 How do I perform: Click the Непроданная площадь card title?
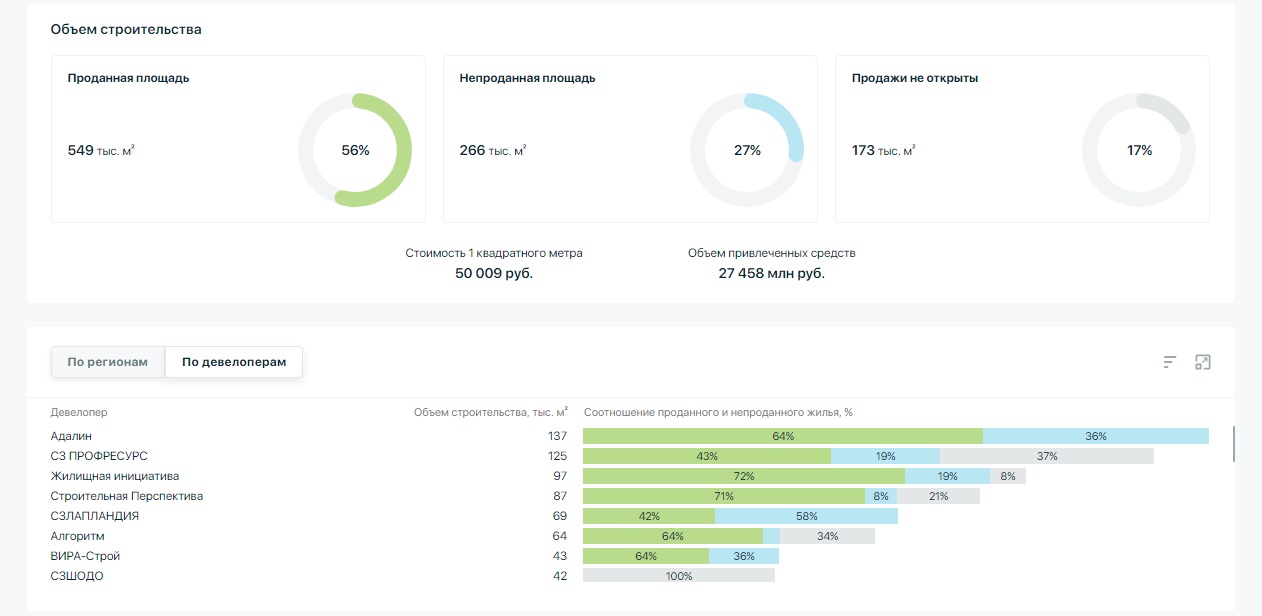[528, 78]
